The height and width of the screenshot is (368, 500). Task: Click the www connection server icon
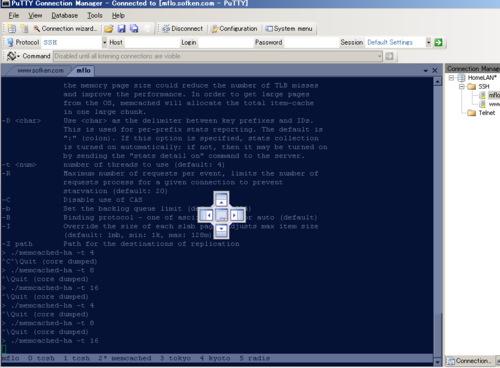482,104
